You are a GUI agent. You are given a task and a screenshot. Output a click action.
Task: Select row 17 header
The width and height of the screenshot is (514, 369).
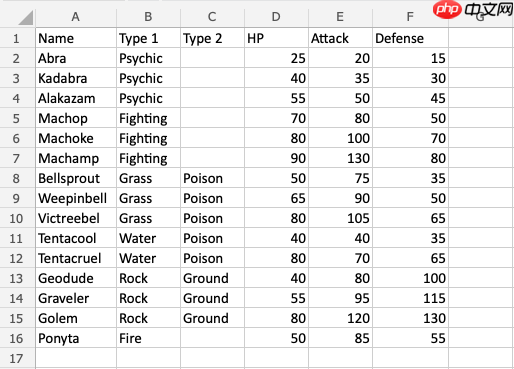click(x=17, y=358)
